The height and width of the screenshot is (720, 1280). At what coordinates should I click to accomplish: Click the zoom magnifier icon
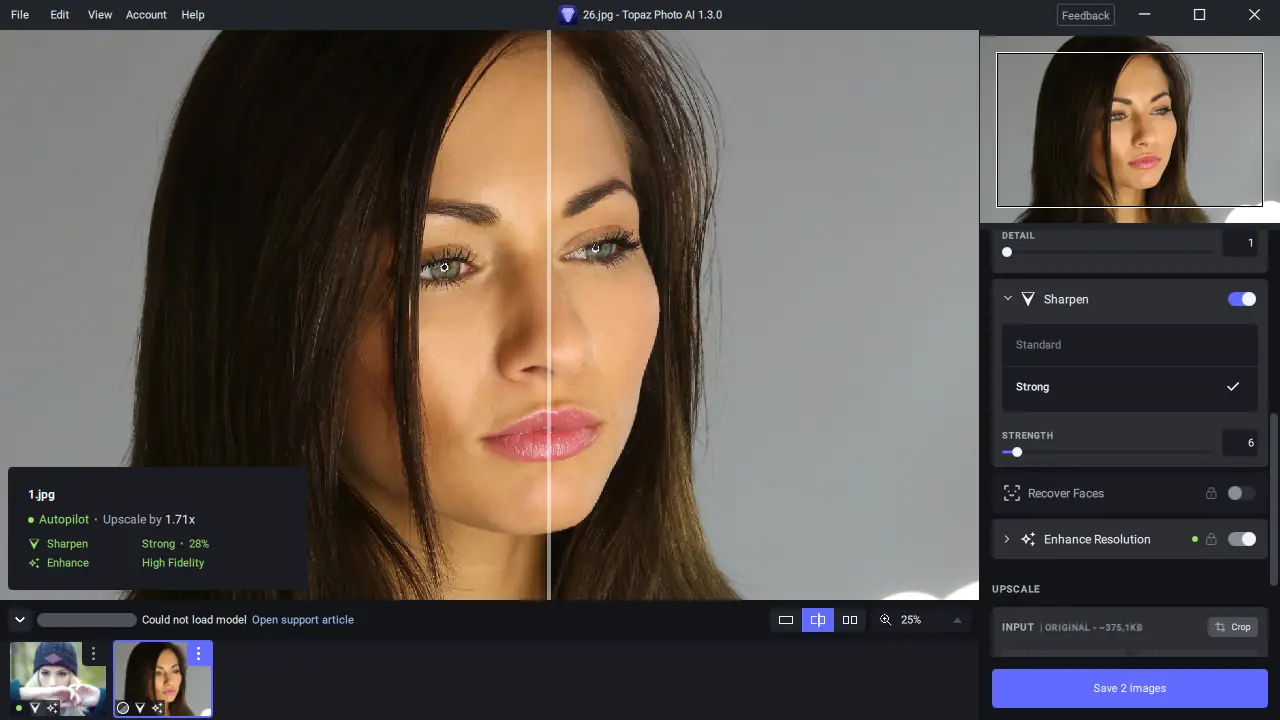tap(885, 620)
